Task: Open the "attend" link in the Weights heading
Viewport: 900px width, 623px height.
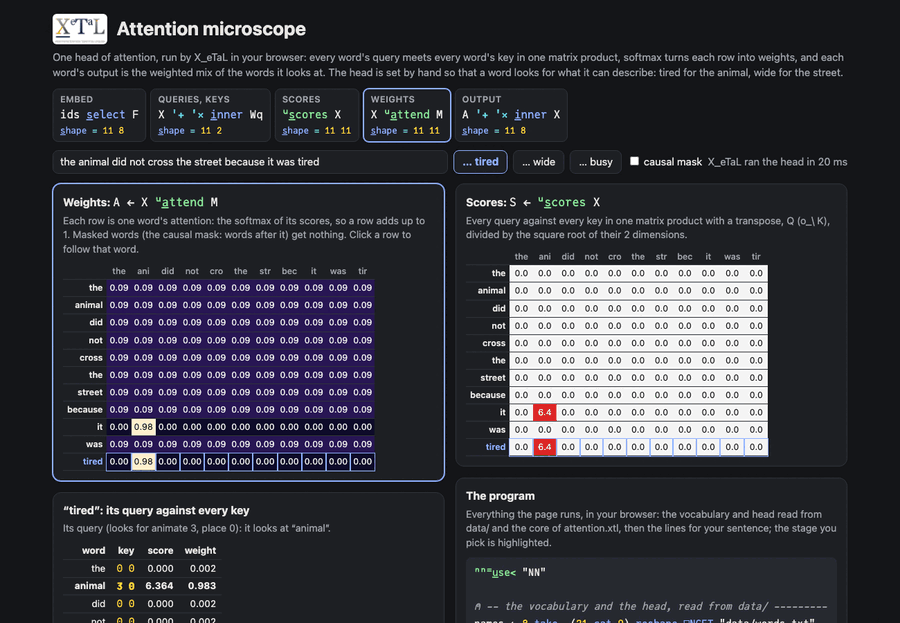Action: coord(181,202)
